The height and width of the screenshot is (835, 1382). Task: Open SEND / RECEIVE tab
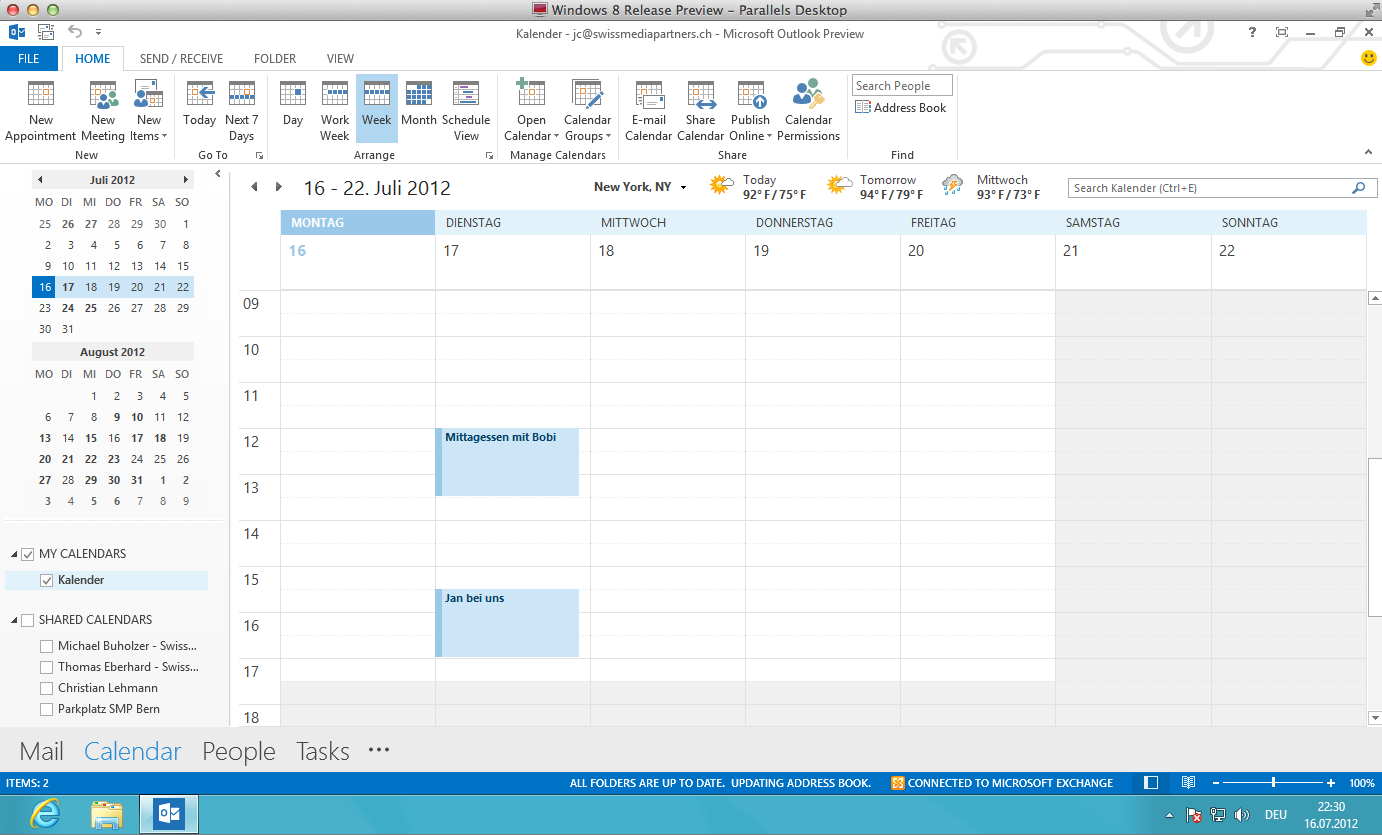[181, 59]
